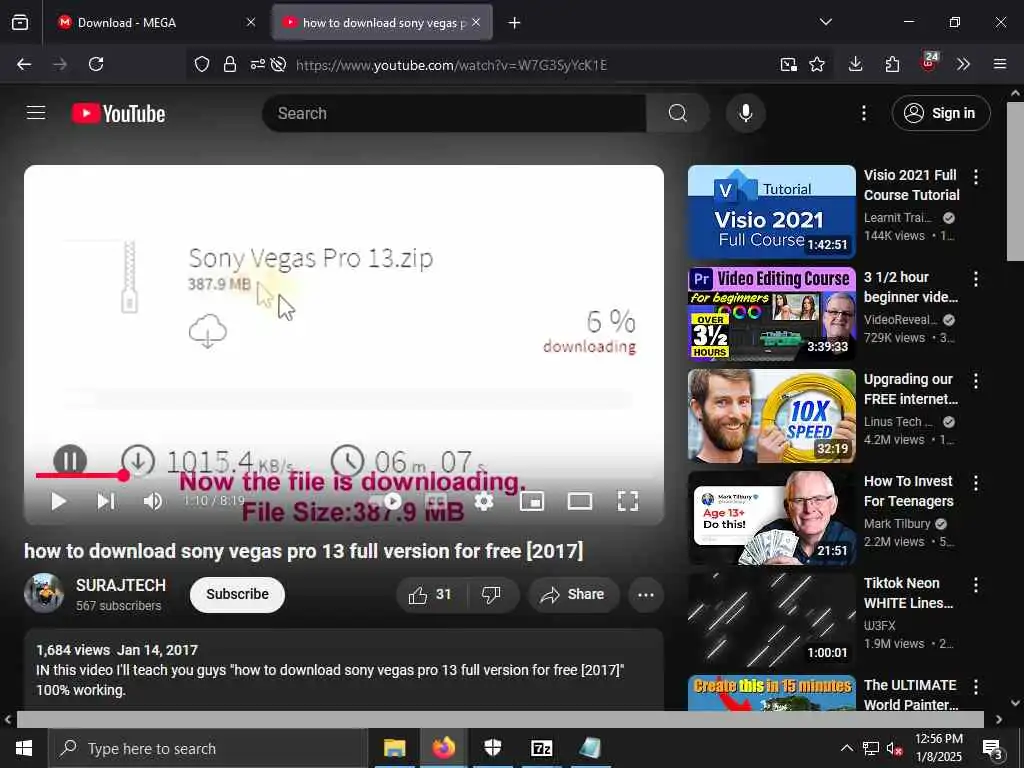Image resolution: width=1024 pixels, height=768 pixels.
Task: Enable miniplayer mode in the video player
Action: [532, 501]
